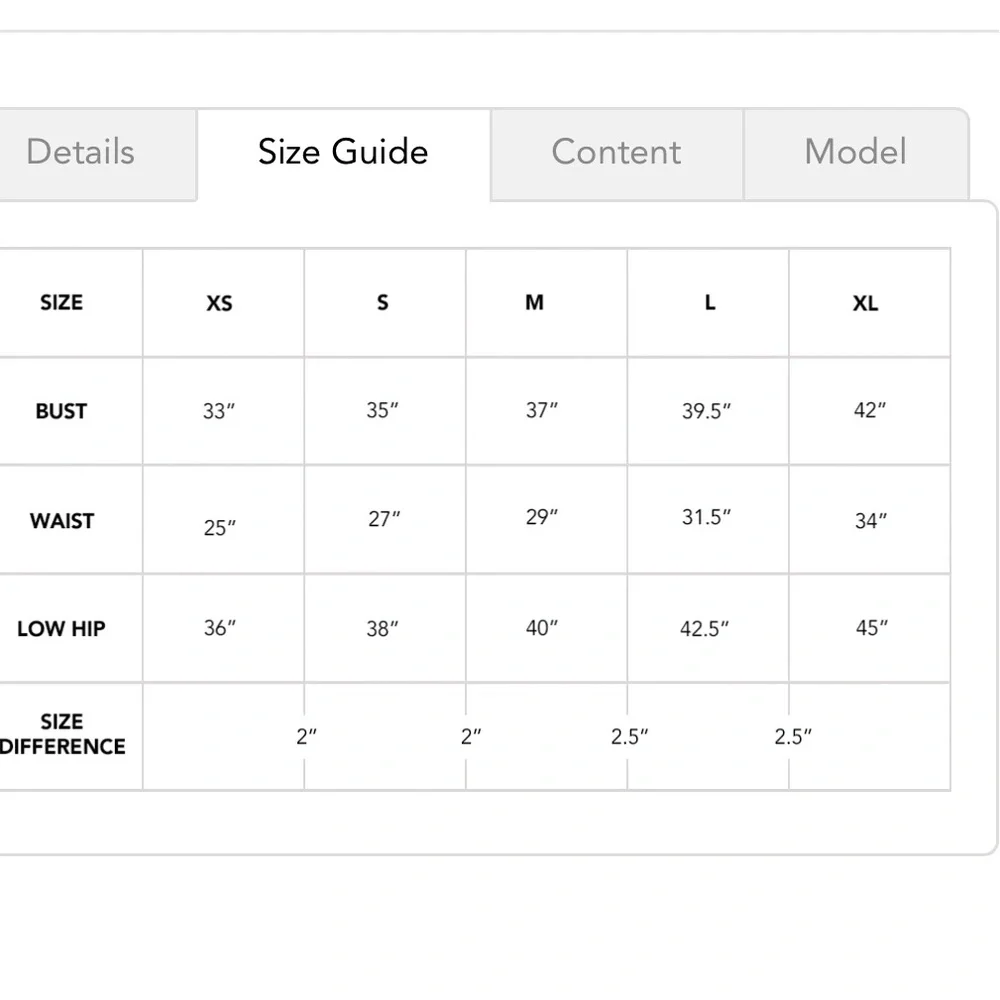Open the Details tab
Viewport: 1000px width, 1000px height.
click(x=80, y=152)
